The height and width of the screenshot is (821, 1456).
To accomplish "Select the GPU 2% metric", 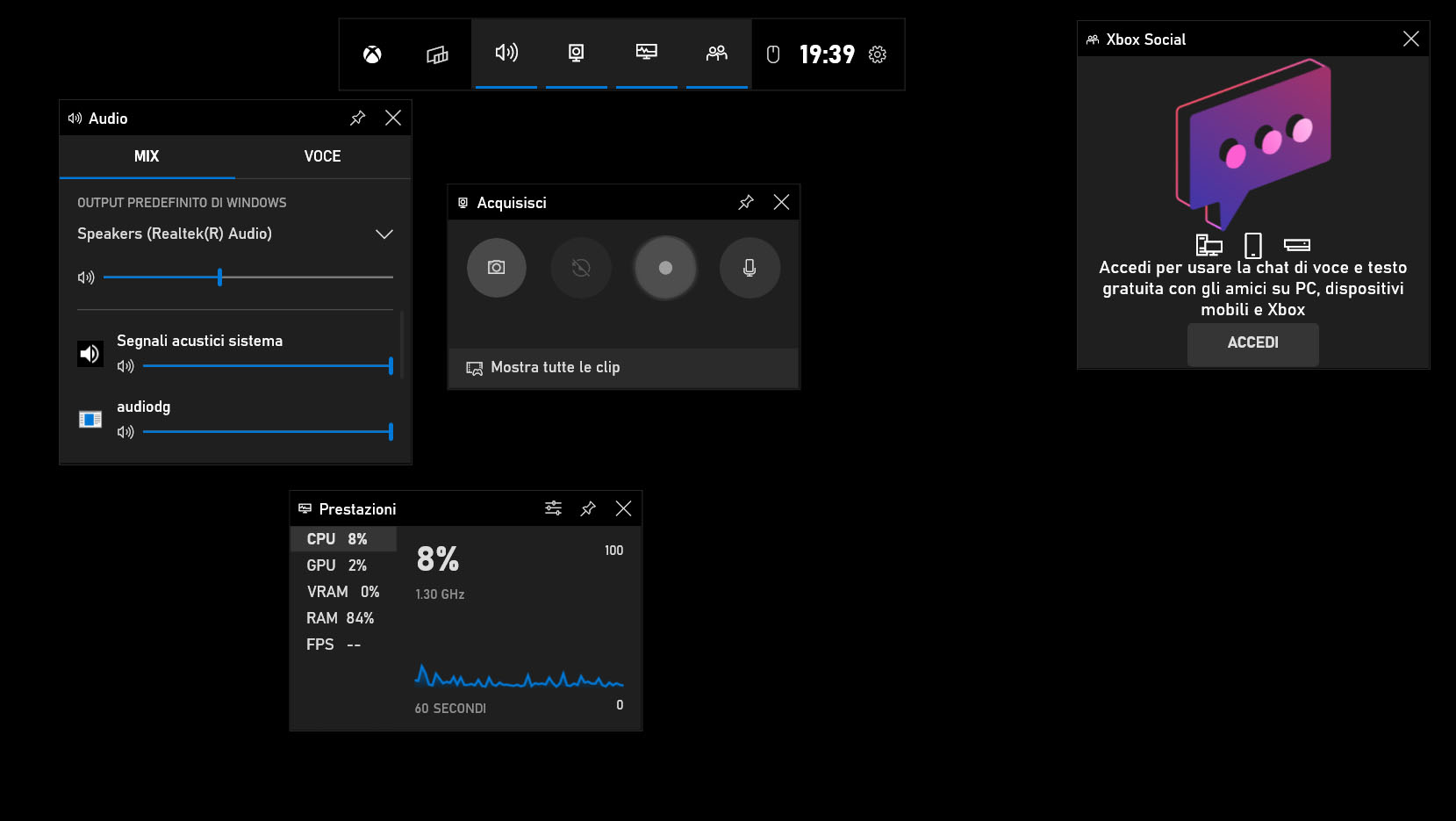I will tap(344, 565).
